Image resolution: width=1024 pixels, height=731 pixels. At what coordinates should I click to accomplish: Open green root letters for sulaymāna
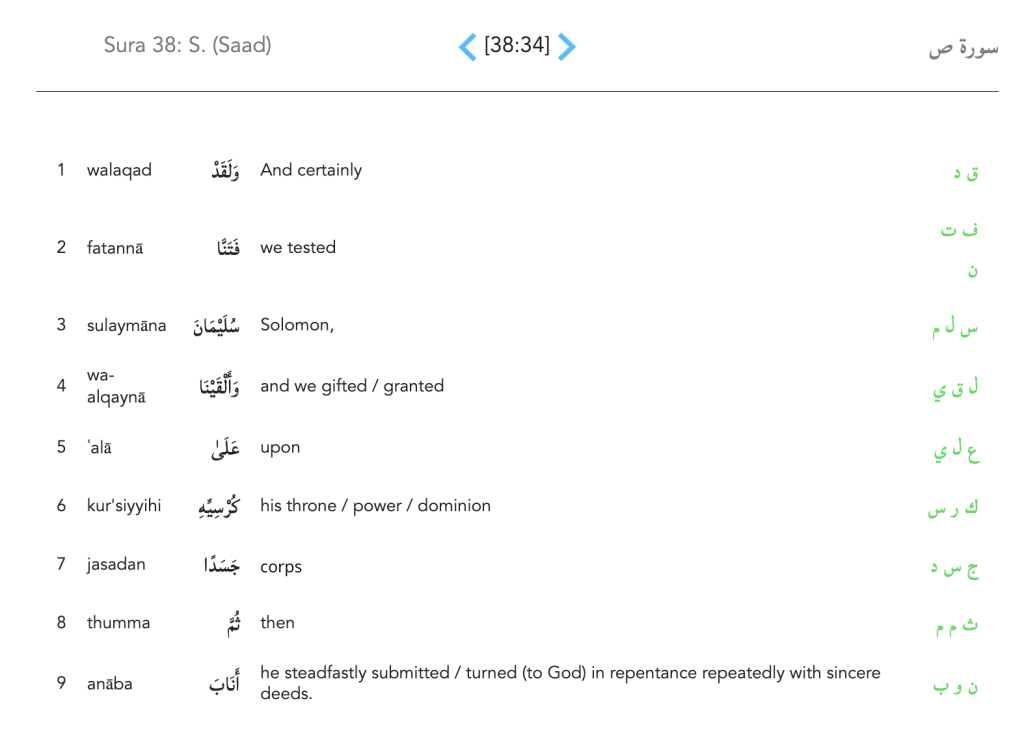[955, 327]
